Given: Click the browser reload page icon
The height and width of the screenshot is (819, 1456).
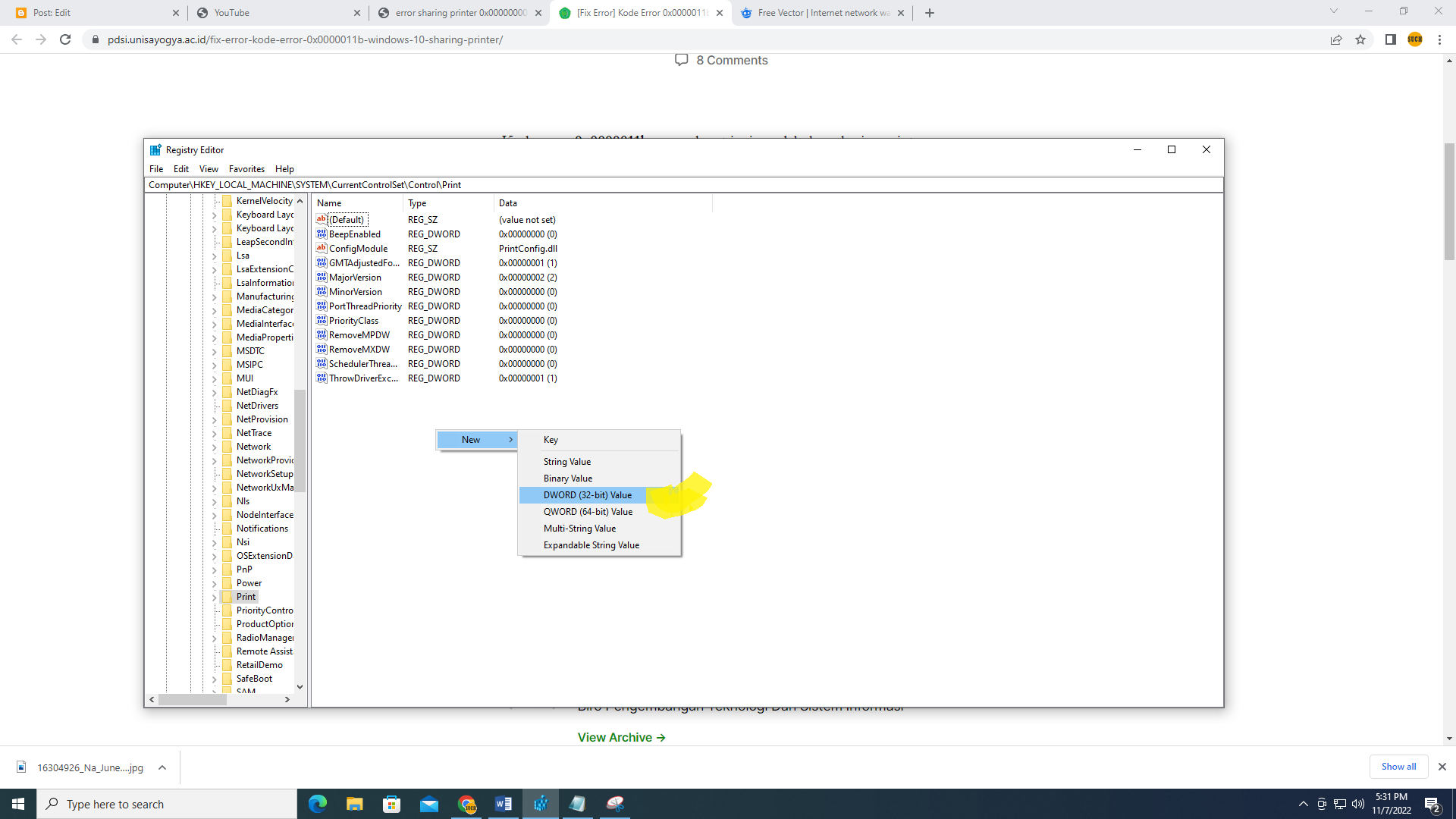Looking at the screenshot, I should pos(65,39).
